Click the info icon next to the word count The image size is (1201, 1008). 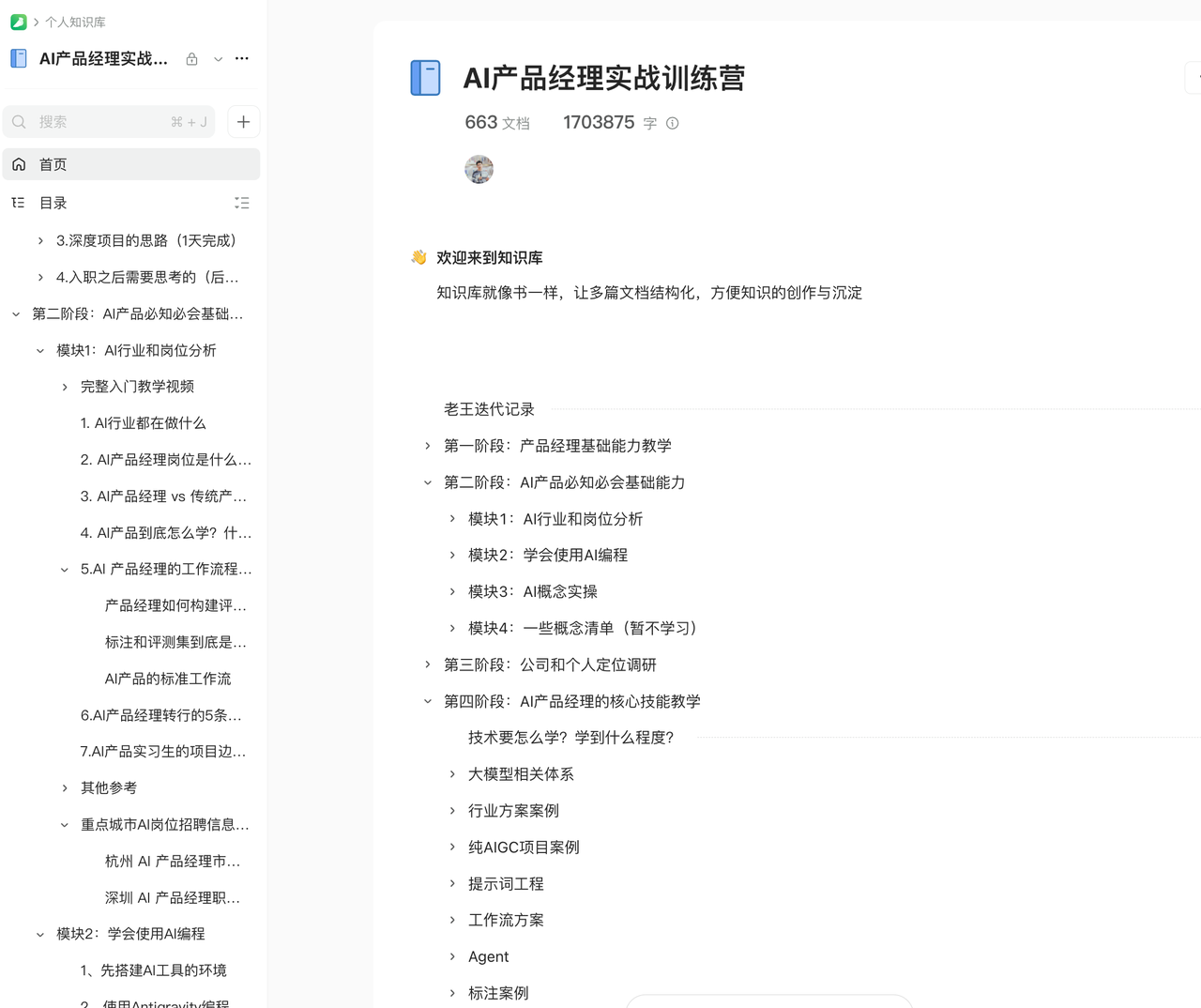[672, 122]
